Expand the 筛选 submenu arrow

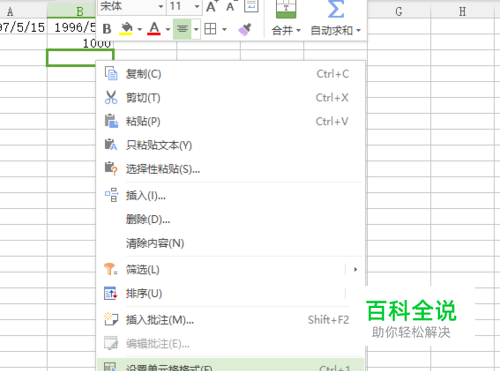tap(355, 269)
